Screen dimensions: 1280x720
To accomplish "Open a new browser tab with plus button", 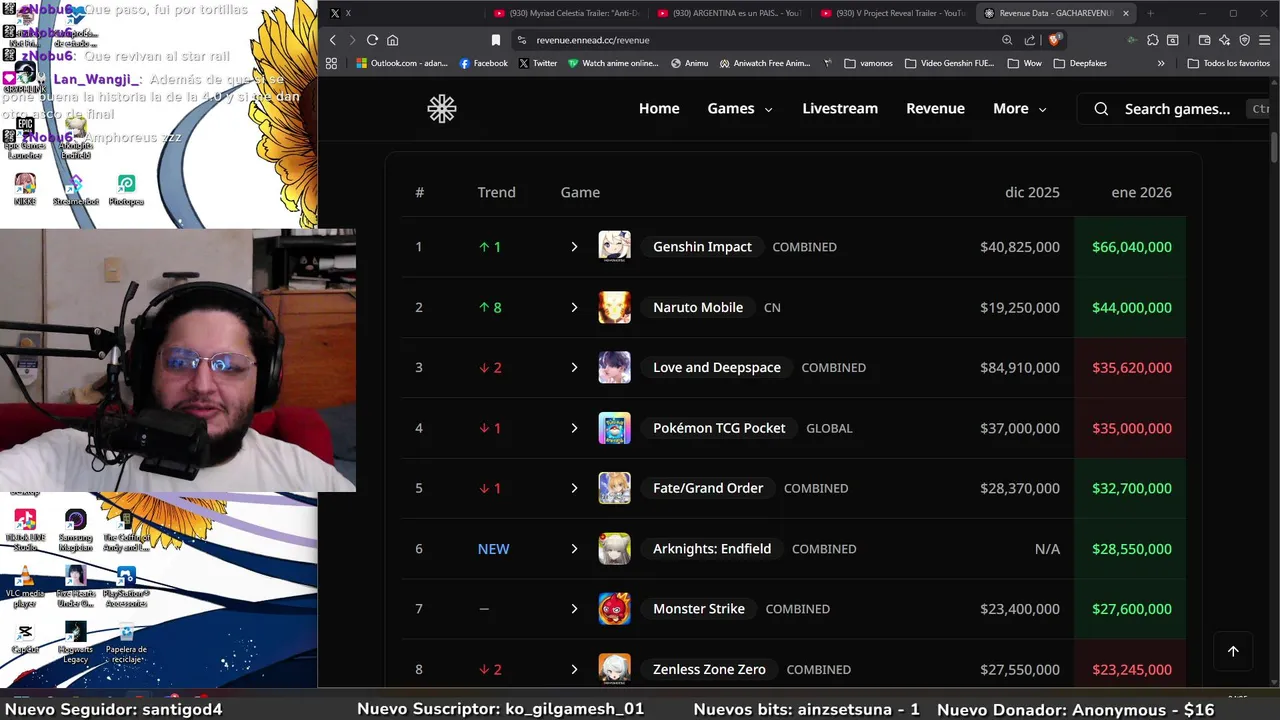I will click(x=1150, y=13).
